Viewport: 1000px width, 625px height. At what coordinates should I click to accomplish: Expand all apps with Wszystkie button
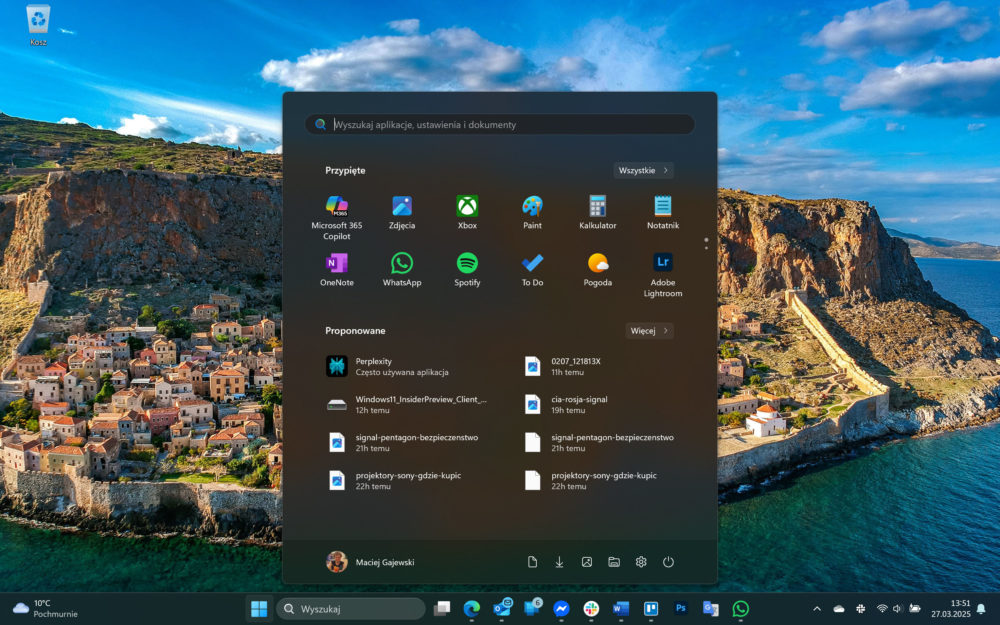[x=643, y=170]
